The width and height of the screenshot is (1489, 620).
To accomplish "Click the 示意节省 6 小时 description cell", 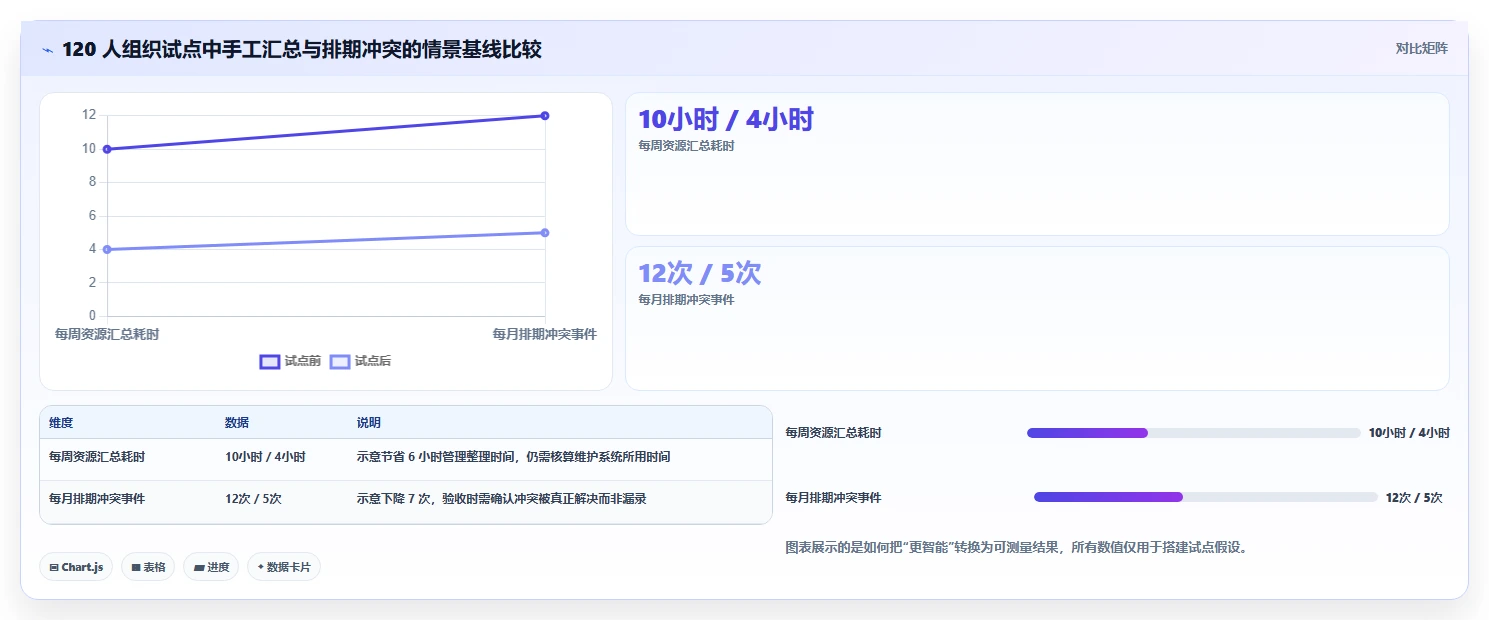I will [513, 456].
